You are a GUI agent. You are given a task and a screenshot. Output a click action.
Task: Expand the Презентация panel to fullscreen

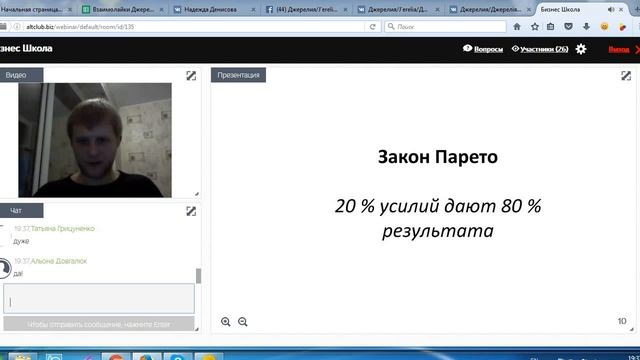coord(626,76)
